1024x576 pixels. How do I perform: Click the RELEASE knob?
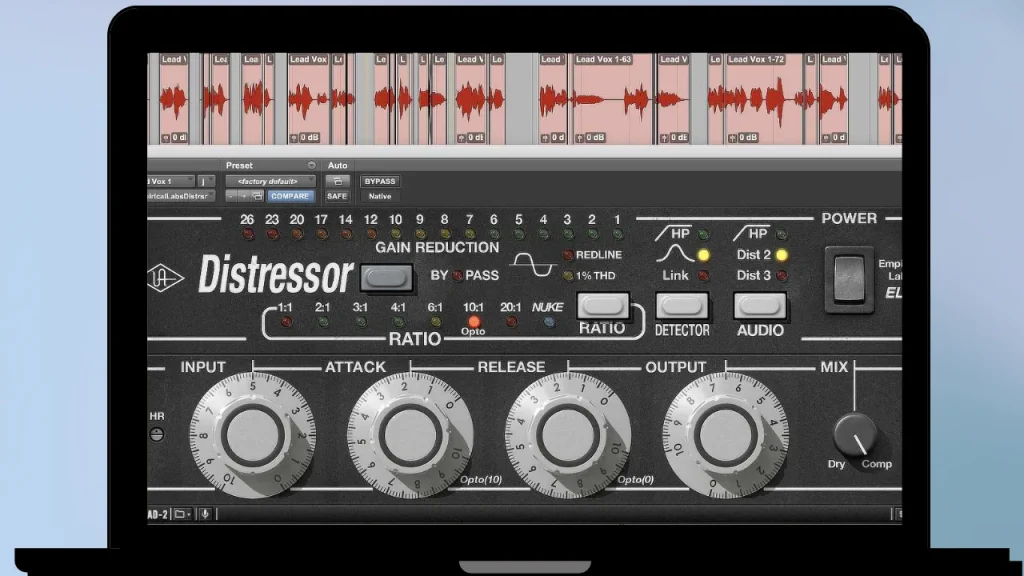pyautogui.click(x=568, y=436)
